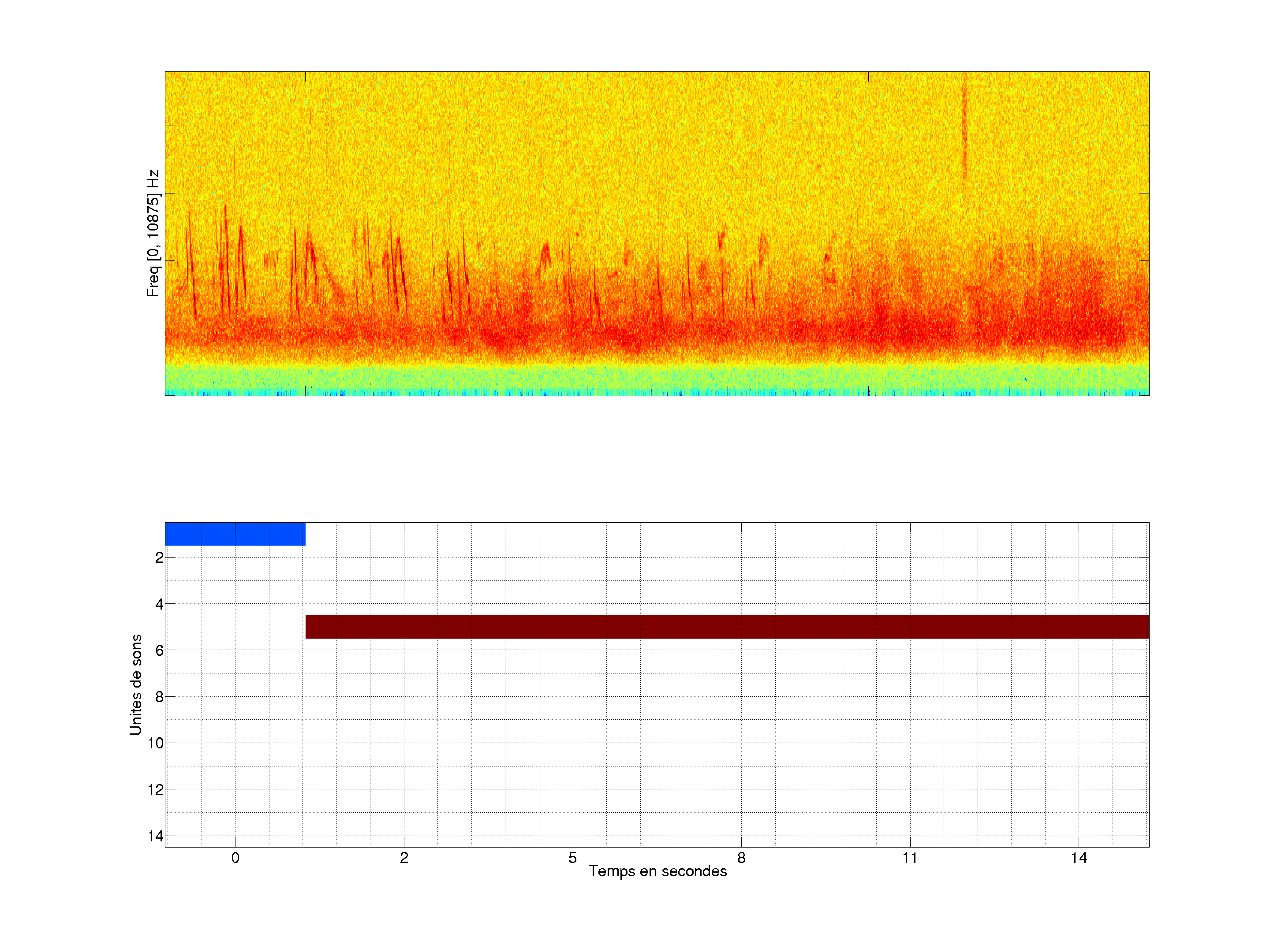Click y-axis tick label 12
The width and height of the screenshot is (1270, 952).
[x=156, y=790]
